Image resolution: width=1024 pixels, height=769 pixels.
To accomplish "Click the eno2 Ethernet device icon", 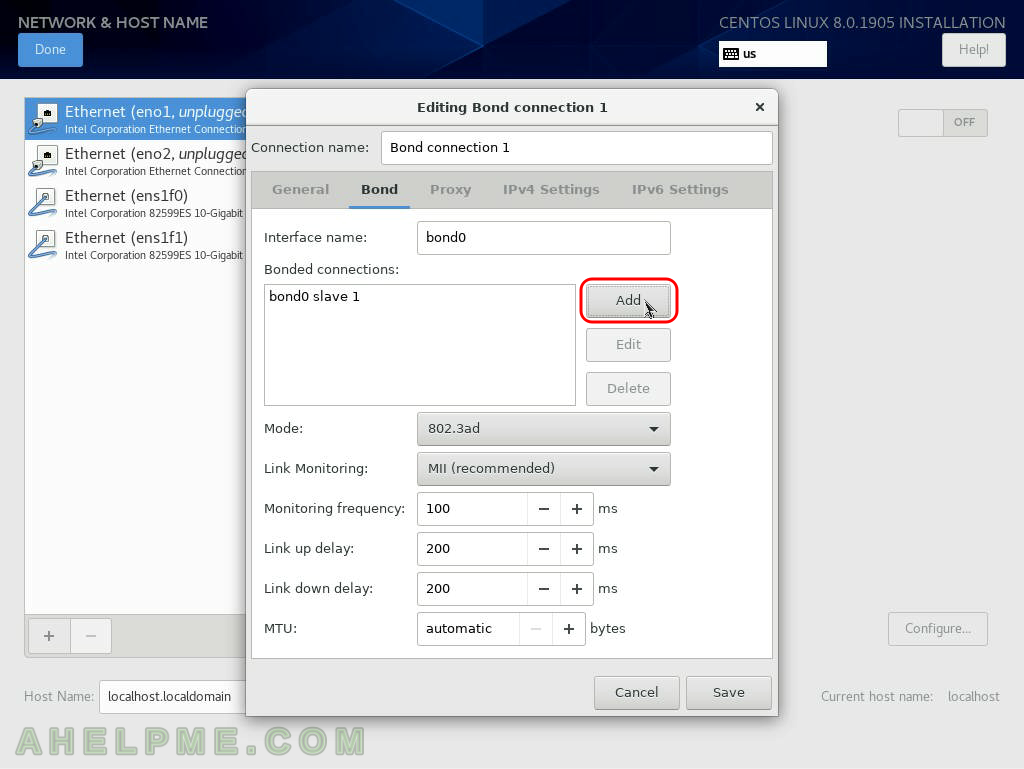I will pyautogui.click(x=44, y=161).
